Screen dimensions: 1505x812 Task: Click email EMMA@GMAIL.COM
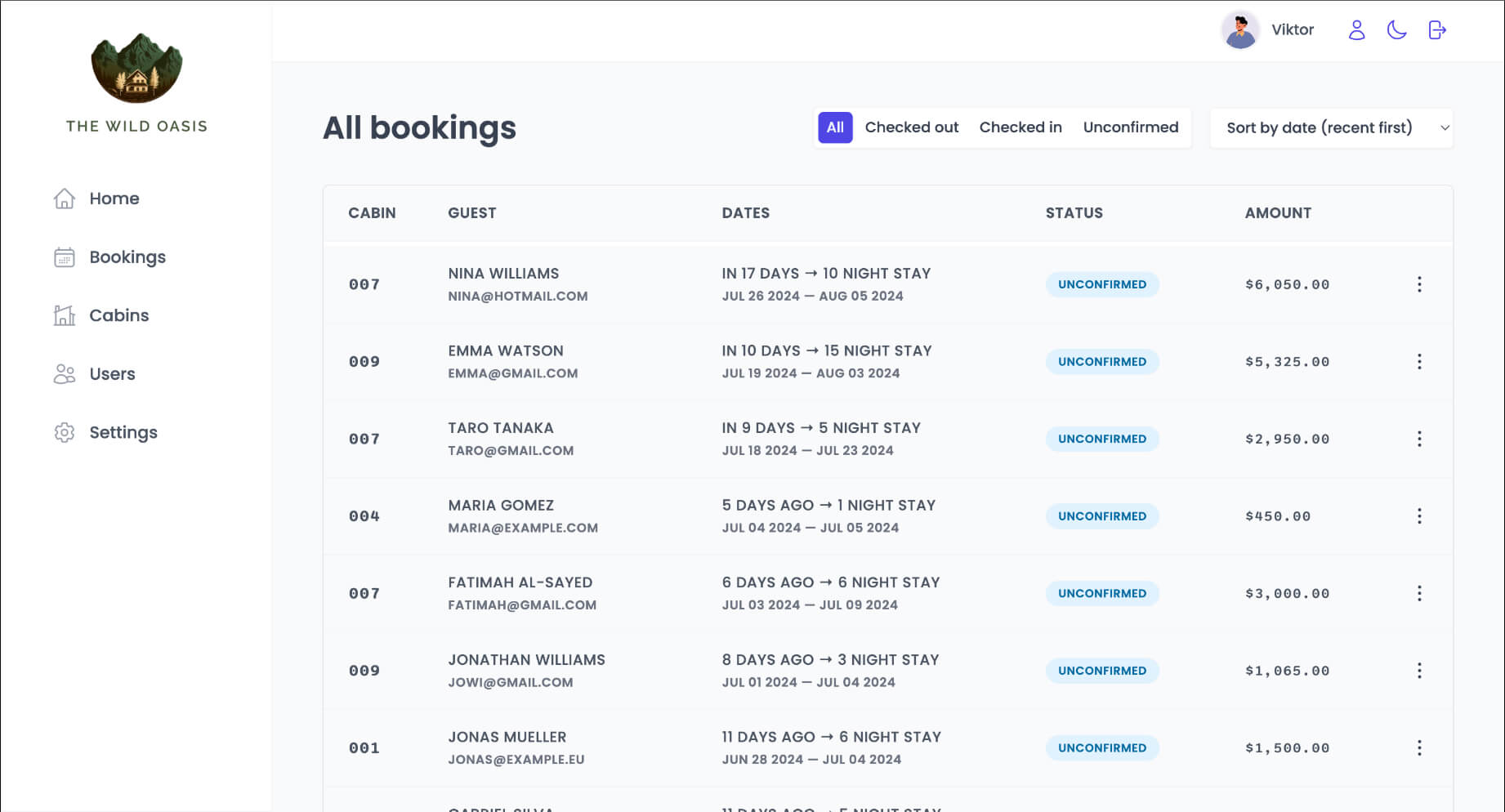click(x=513, y=373)
